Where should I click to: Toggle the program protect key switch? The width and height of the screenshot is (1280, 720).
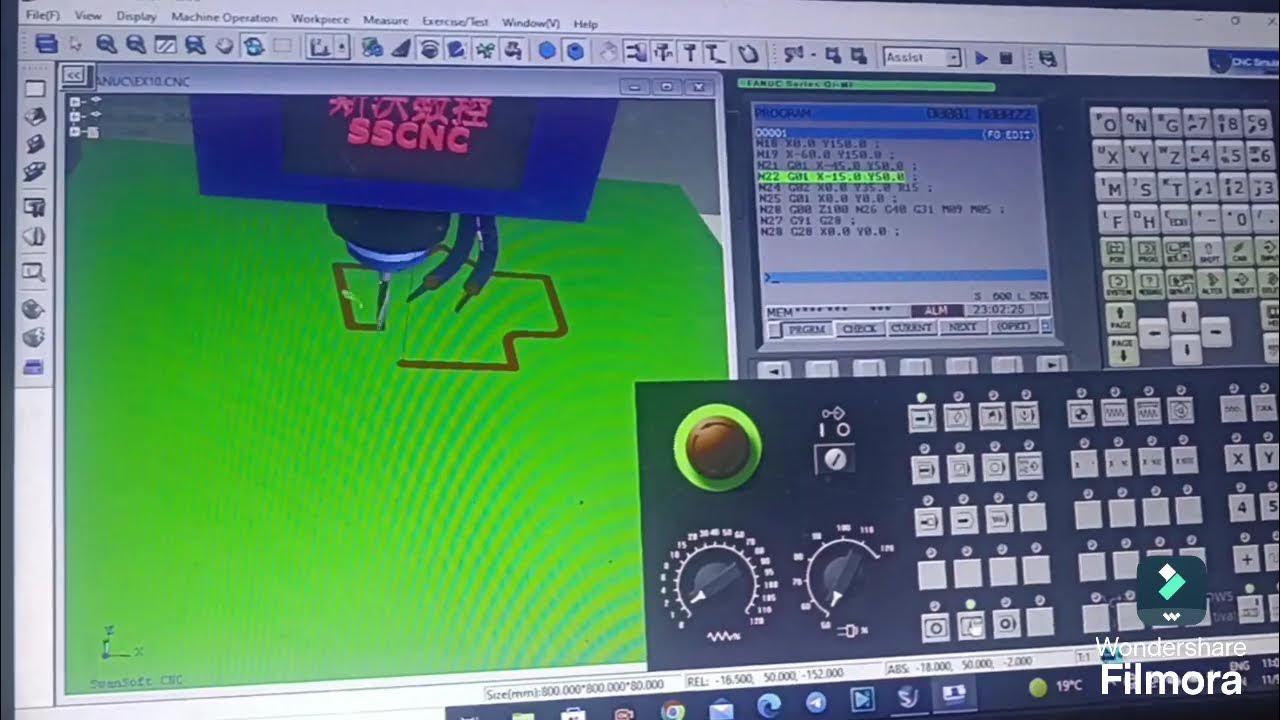(x=835, y=458)
